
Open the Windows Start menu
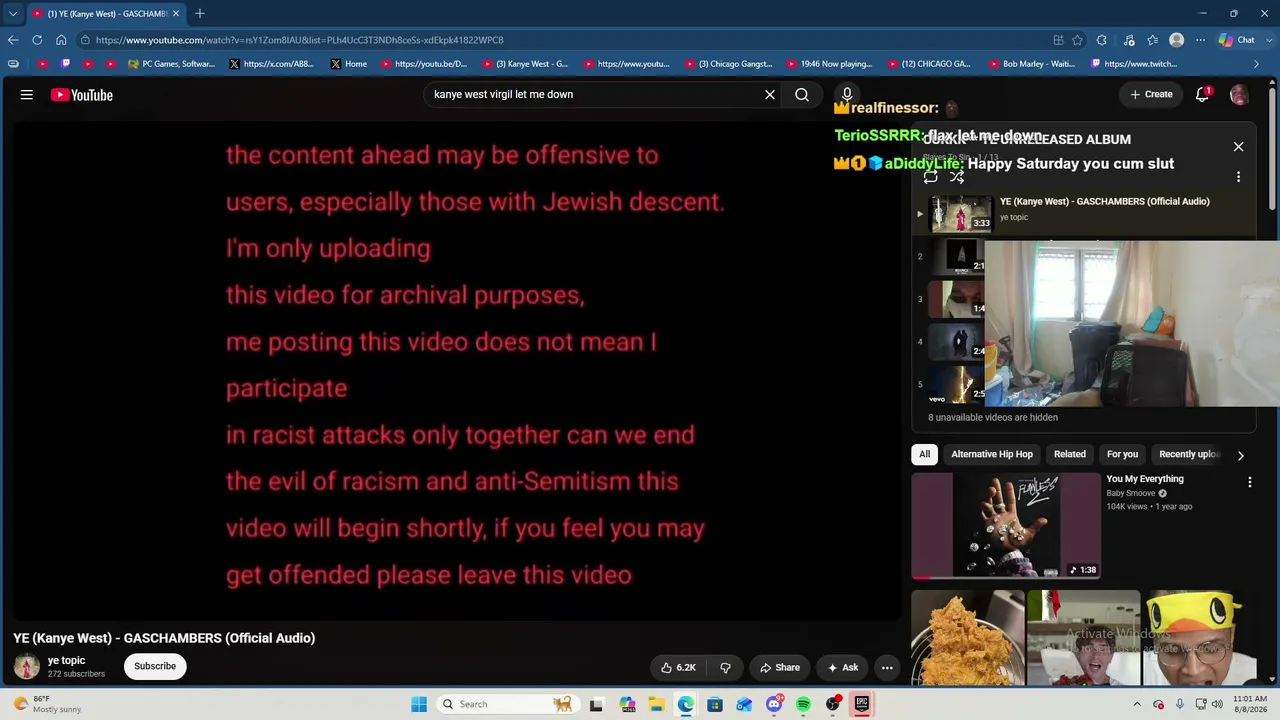[x=419, y=704]
